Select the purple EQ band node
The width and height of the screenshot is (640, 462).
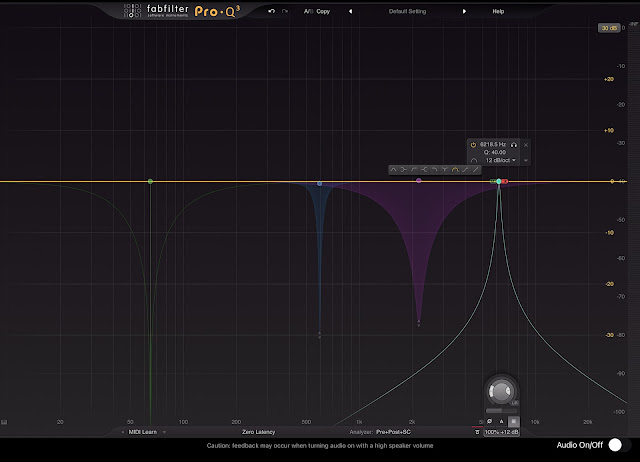418,180
